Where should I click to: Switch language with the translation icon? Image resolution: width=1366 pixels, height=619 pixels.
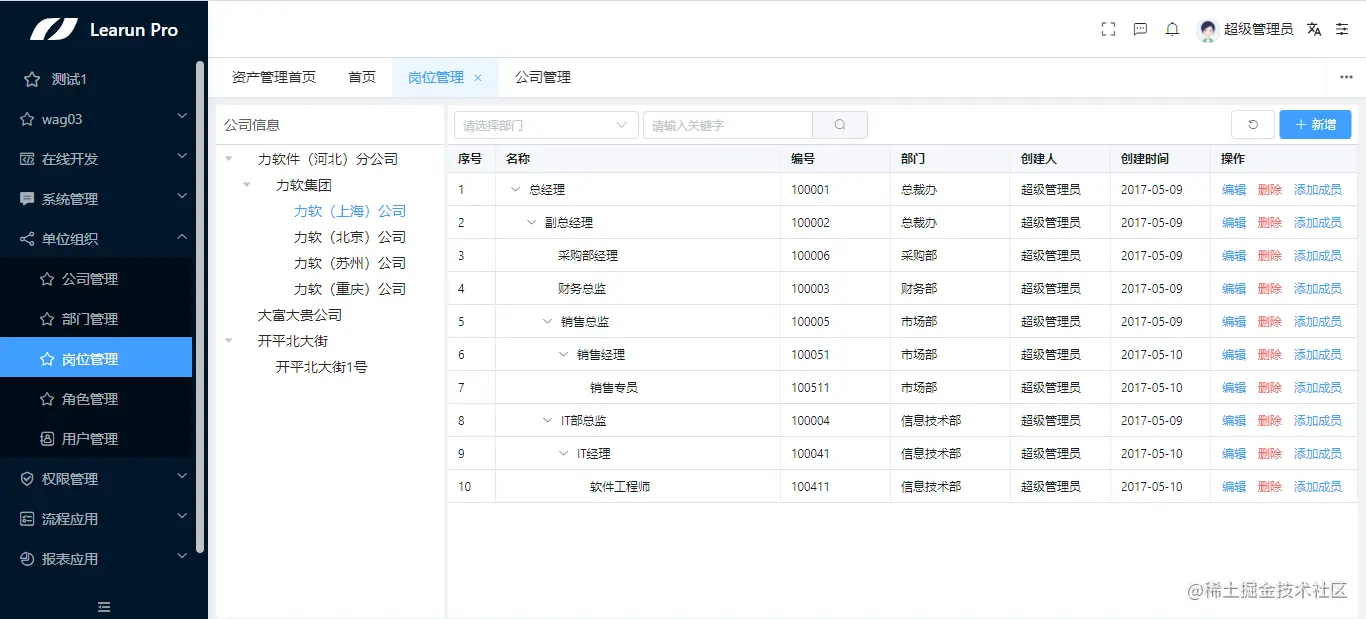[x=1314, y=29]
